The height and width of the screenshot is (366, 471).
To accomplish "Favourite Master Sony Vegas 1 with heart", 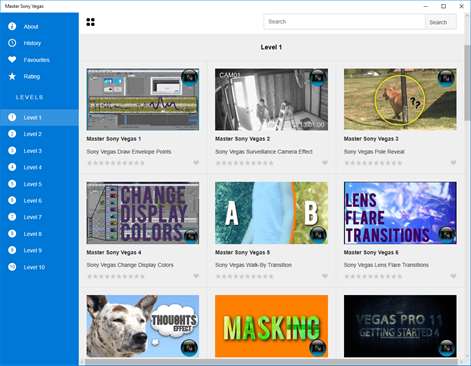I will click(x=196, y=163).
